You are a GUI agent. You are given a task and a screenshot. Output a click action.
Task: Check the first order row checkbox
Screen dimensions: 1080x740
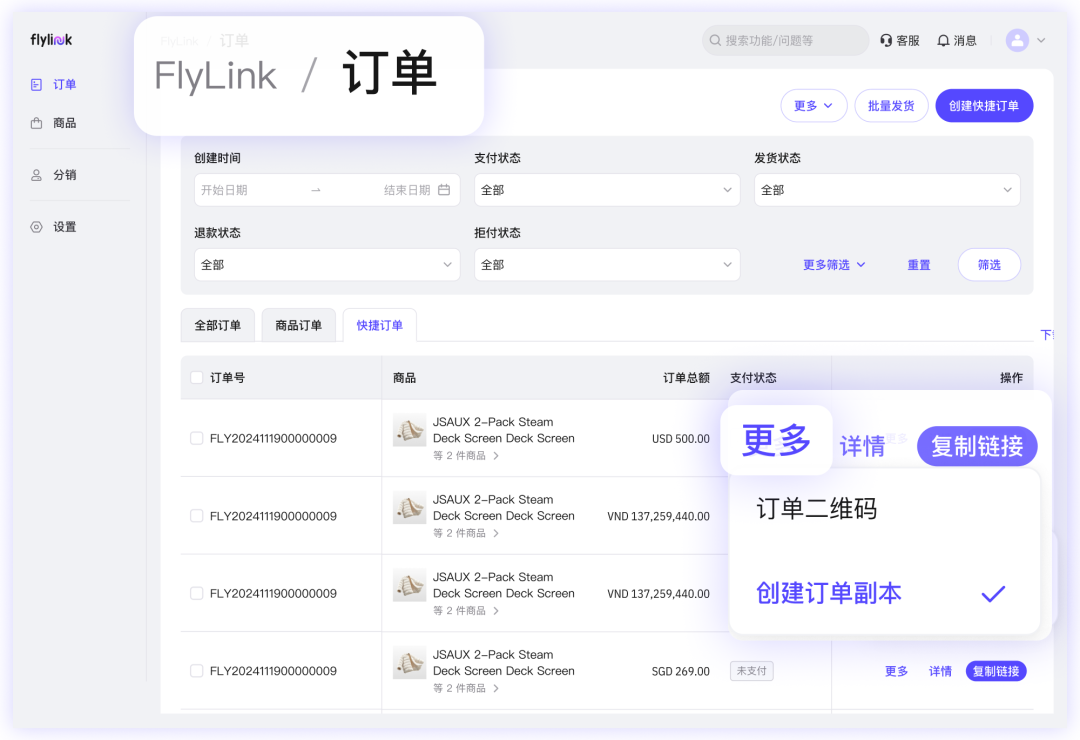point(197,439)
